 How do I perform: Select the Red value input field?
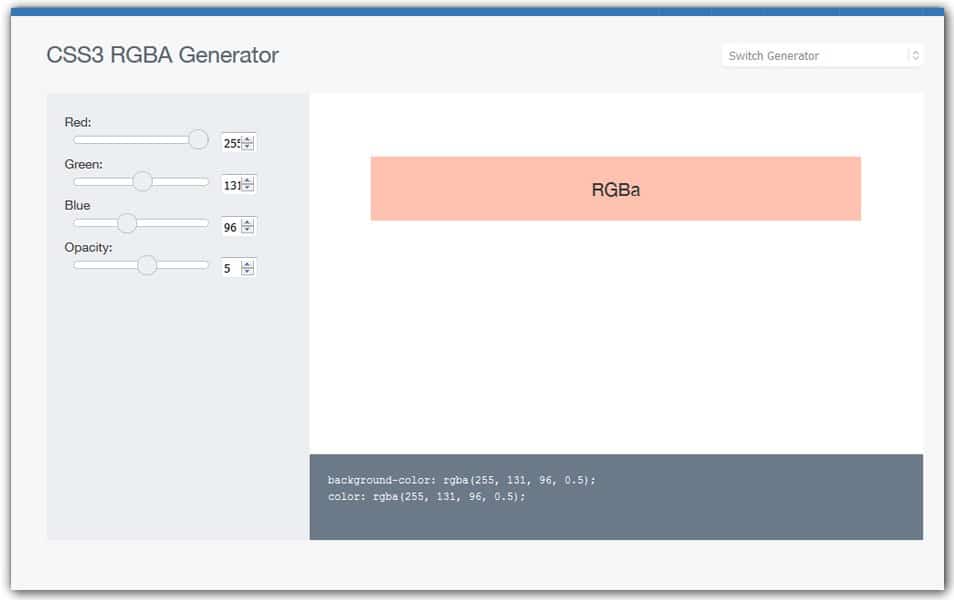(230, 141)
